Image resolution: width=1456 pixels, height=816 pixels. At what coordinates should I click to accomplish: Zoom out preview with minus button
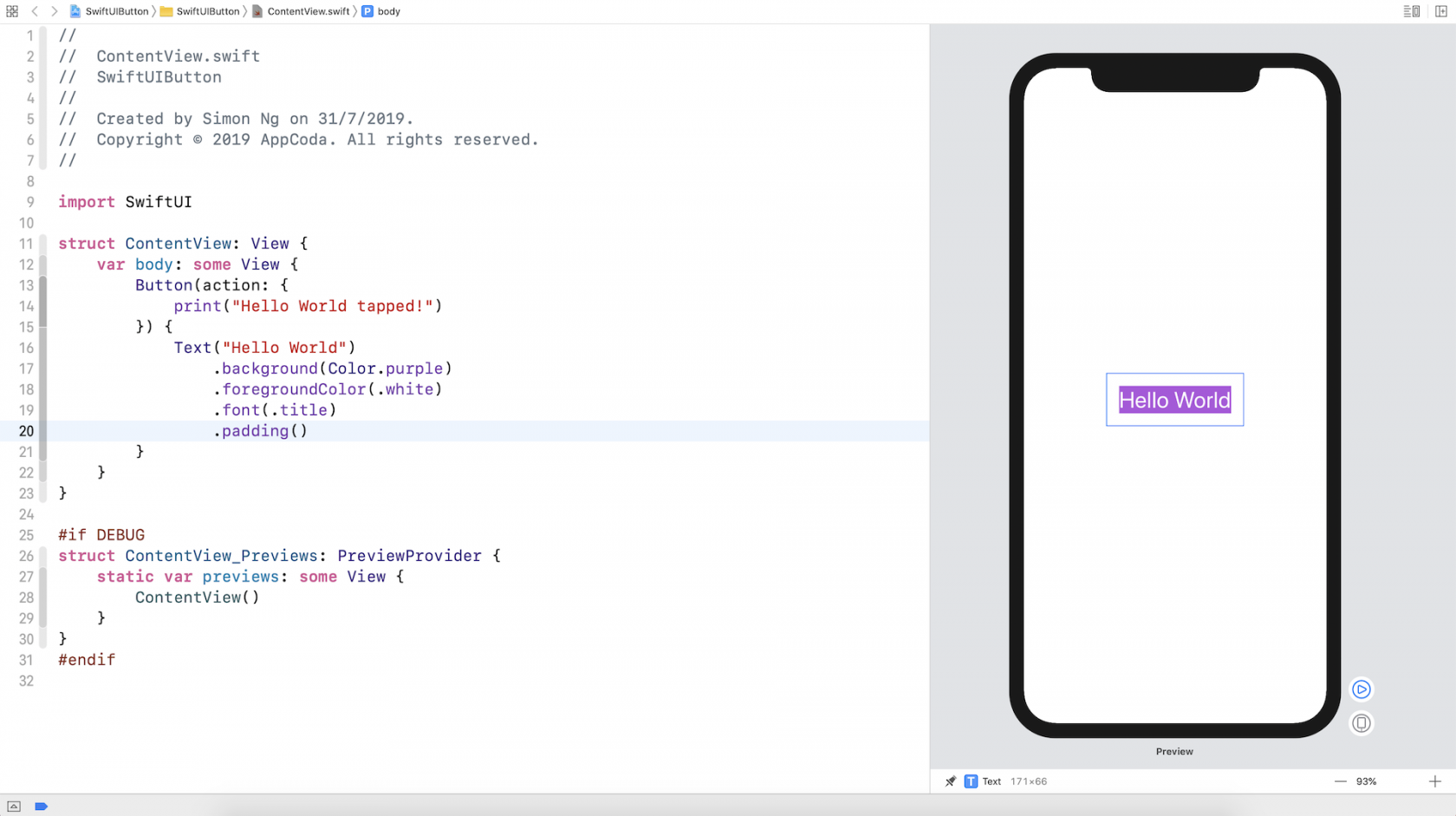click(1340, 781)
